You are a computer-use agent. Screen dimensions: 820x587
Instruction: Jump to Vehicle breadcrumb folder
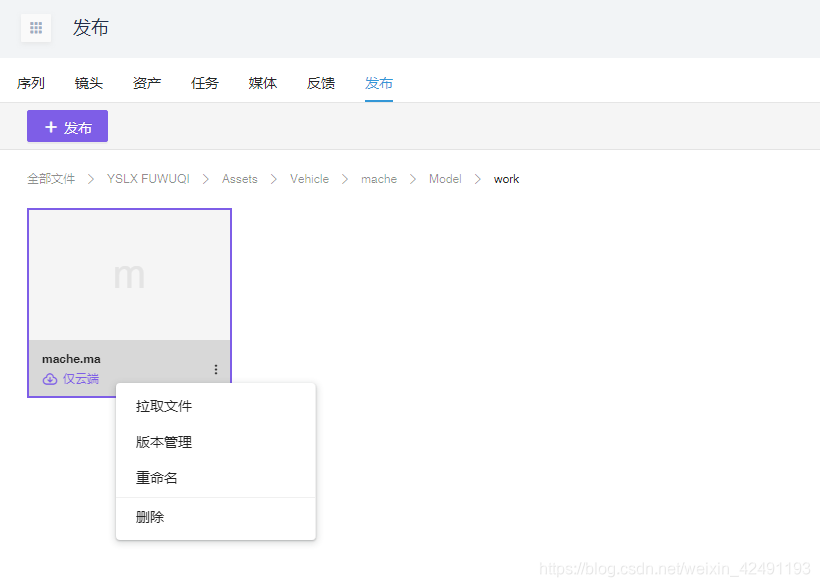tap(310, 179)
